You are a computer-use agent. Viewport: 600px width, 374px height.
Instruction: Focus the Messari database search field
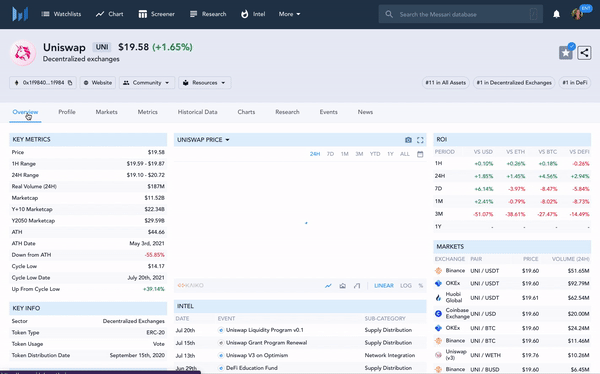point(461,14)
